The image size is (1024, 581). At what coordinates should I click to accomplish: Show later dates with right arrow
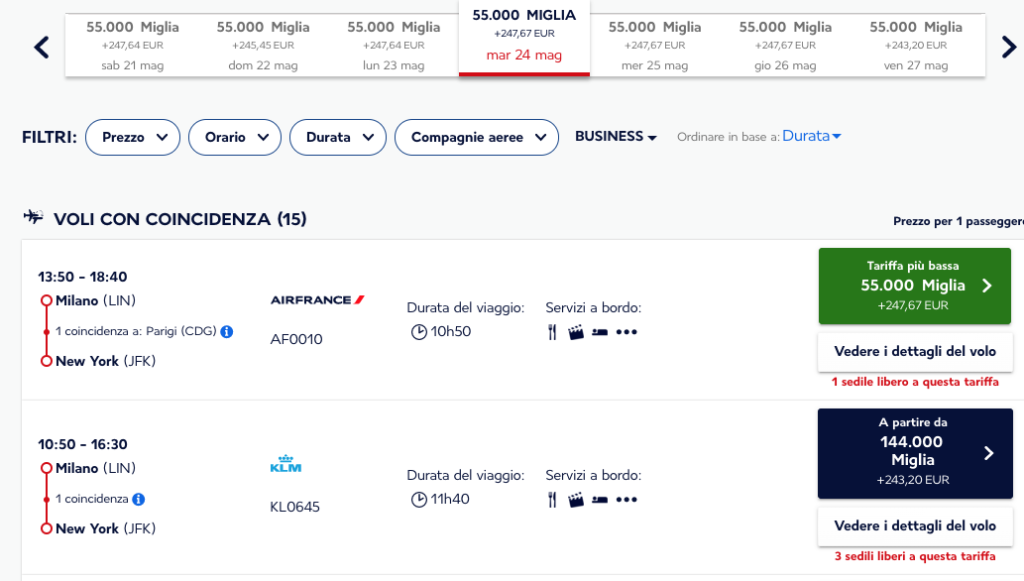[x=1009, y=47]
